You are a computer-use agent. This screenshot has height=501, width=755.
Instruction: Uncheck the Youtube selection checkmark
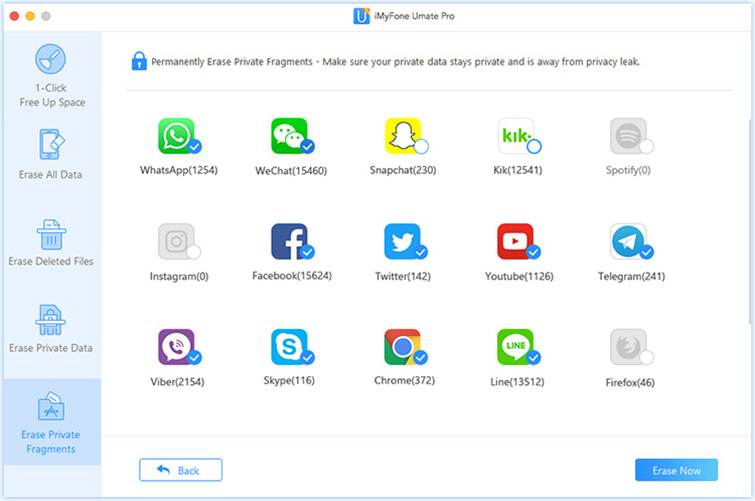click(x=534, y=251)
